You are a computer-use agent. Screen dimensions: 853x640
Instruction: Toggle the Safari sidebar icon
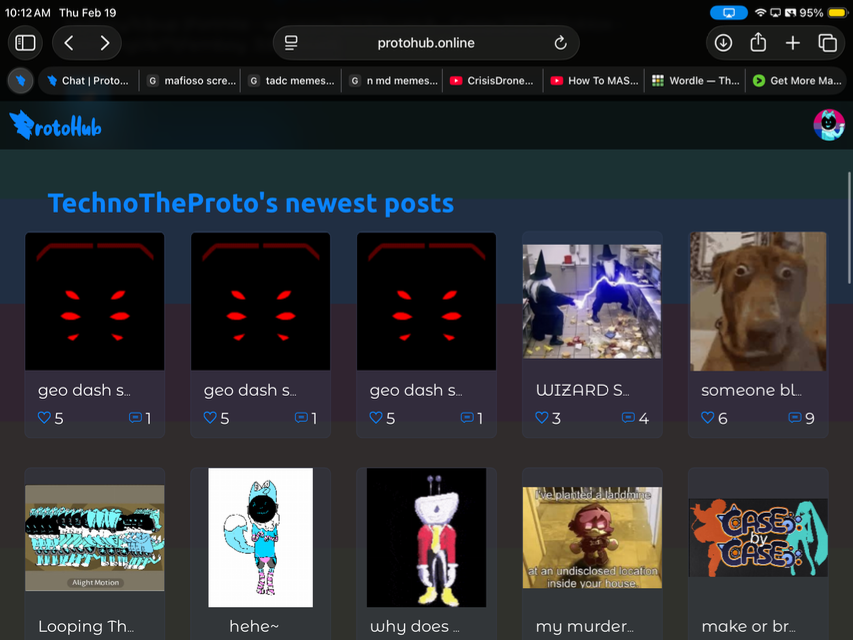(26, 43)
